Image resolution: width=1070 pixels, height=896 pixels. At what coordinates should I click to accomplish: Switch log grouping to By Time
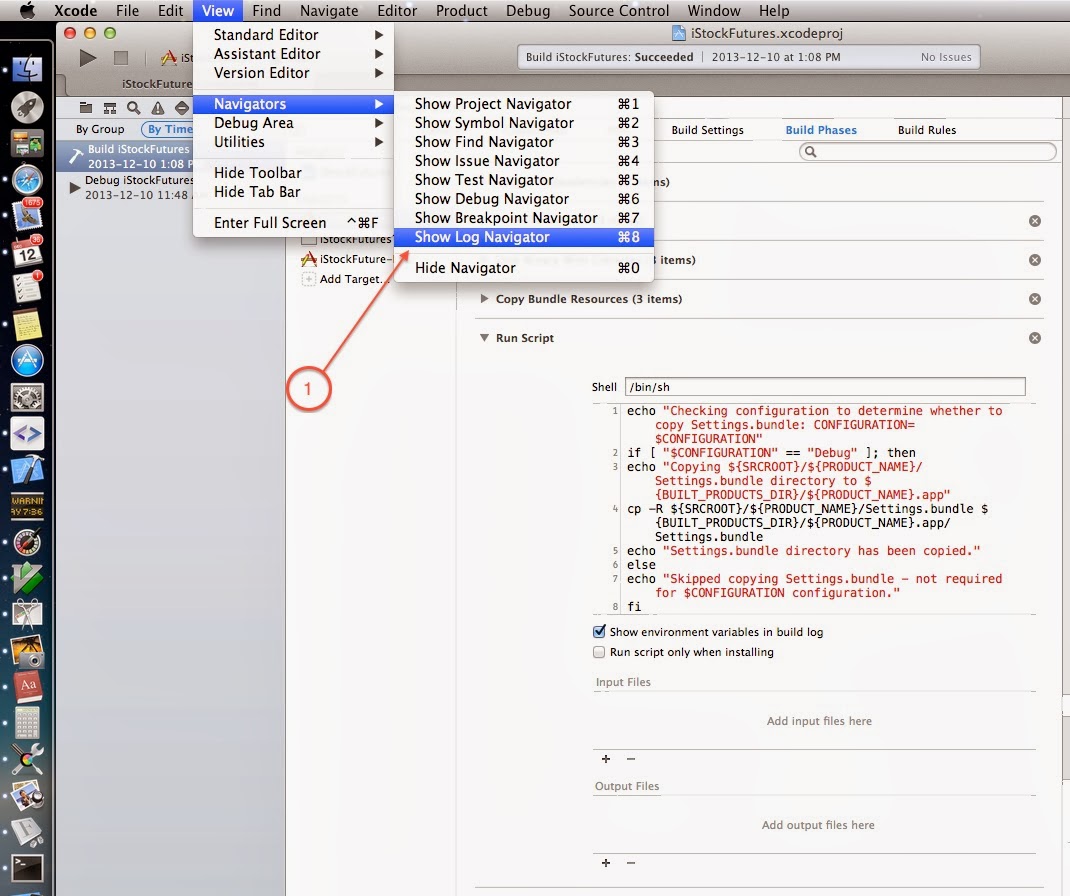pyautogui.click(x=170, y=129)
